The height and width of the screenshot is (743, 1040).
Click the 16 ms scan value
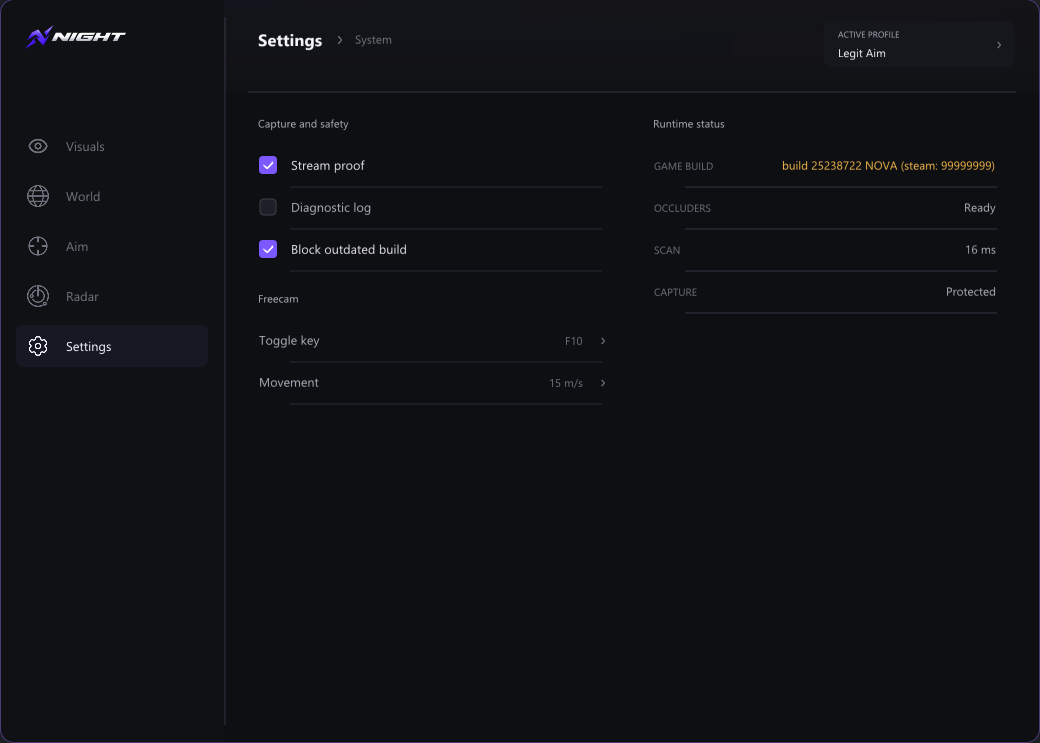coord(980,249)
